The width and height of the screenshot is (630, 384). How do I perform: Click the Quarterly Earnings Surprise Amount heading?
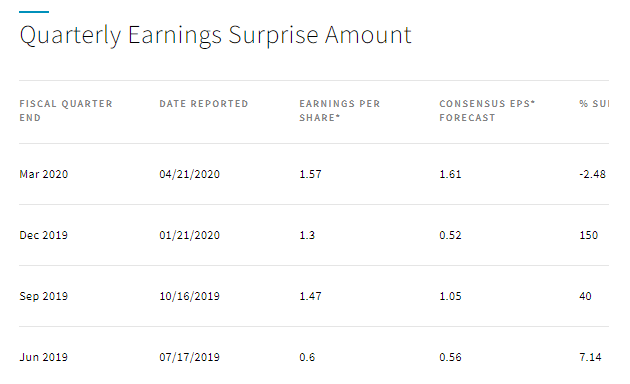[x=215, y=35]
